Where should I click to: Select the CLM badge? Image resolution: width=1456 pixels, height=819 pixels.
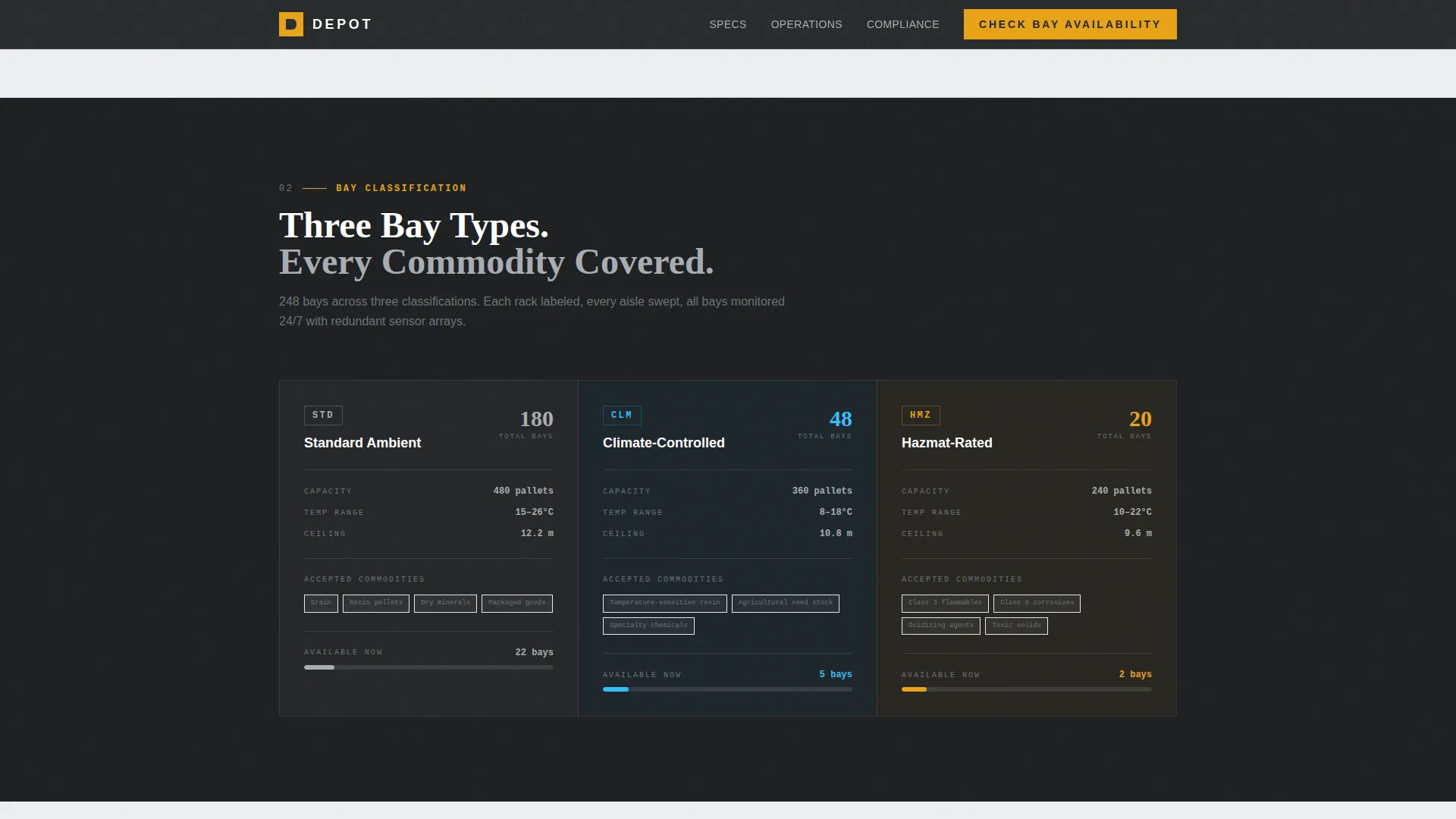[x=622, y=416]
